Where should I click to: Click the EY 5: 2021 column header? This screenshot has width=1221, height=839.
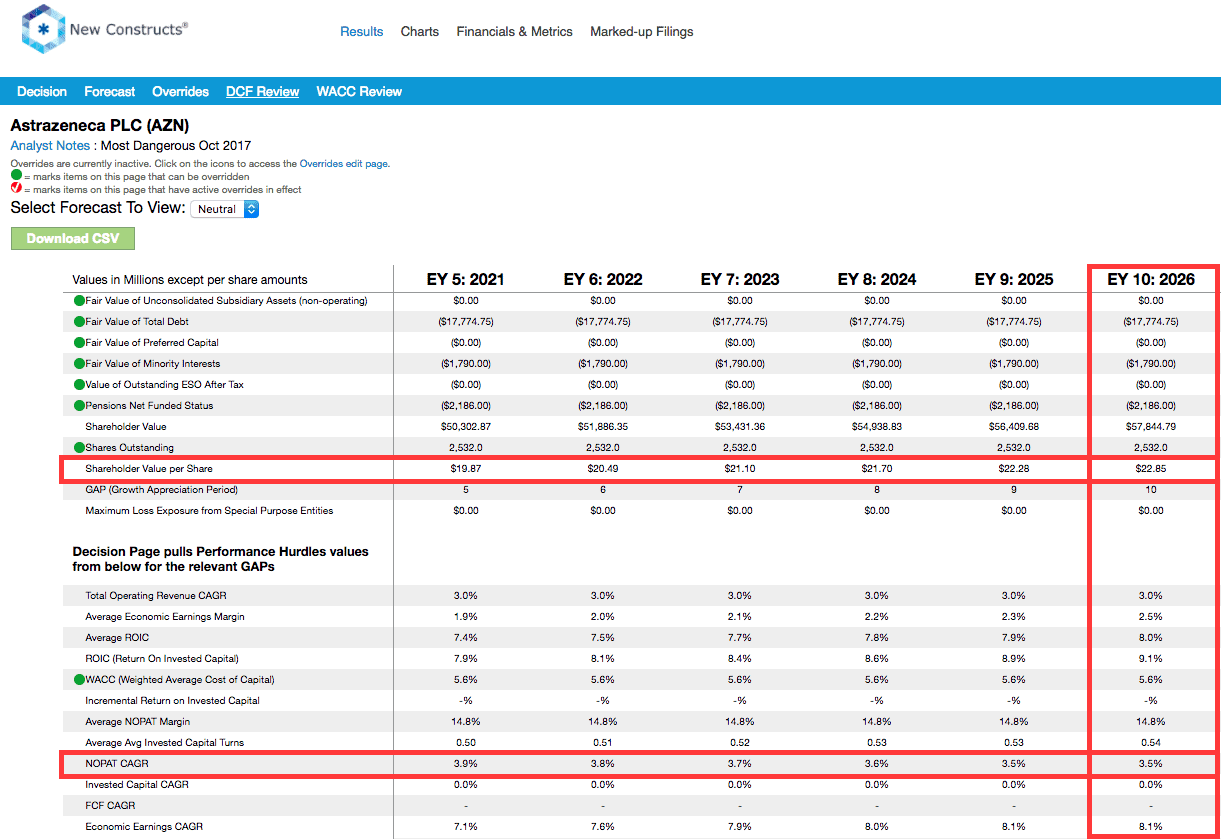[466, 280]
